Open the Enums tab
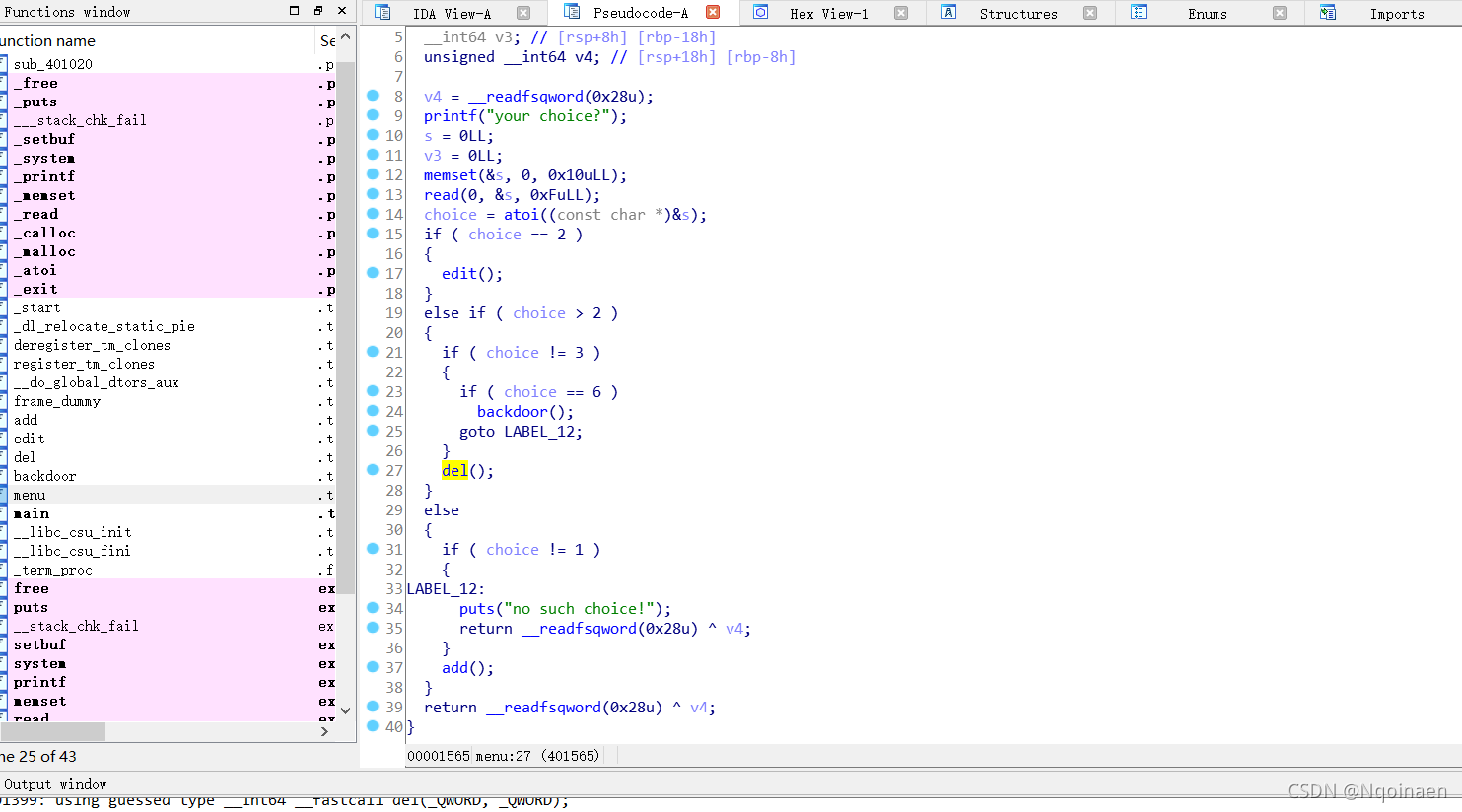The width and height of the screenshot is (1462, 812). [1208, 14]
